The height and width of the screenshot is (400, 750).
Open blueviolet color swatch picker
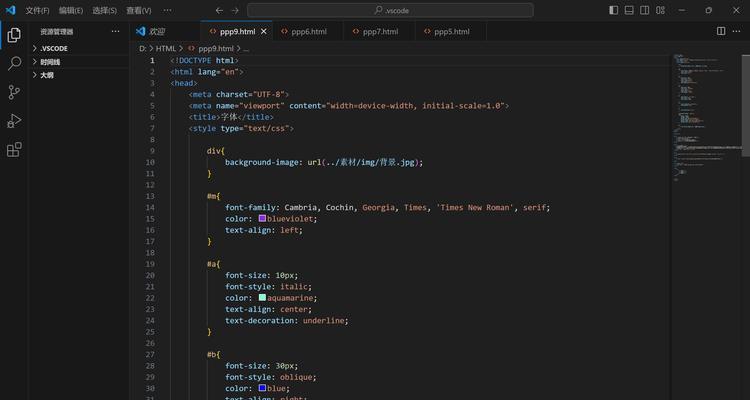tap(262, 218)
